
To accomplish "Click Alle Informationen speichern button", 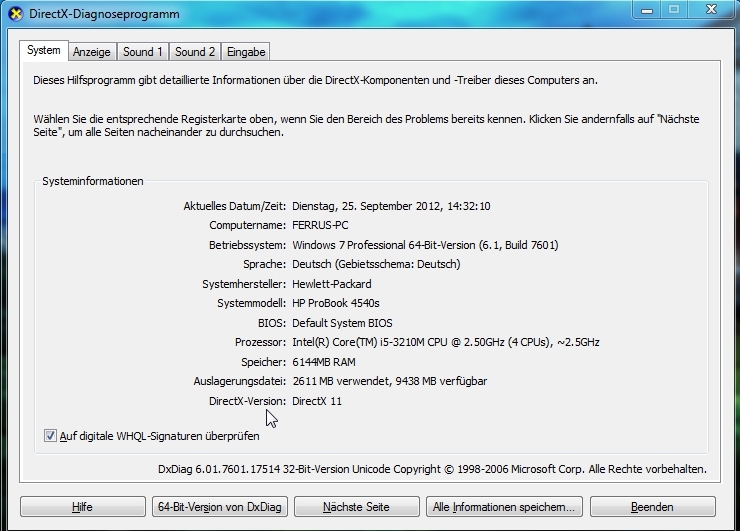I will 504,507.
